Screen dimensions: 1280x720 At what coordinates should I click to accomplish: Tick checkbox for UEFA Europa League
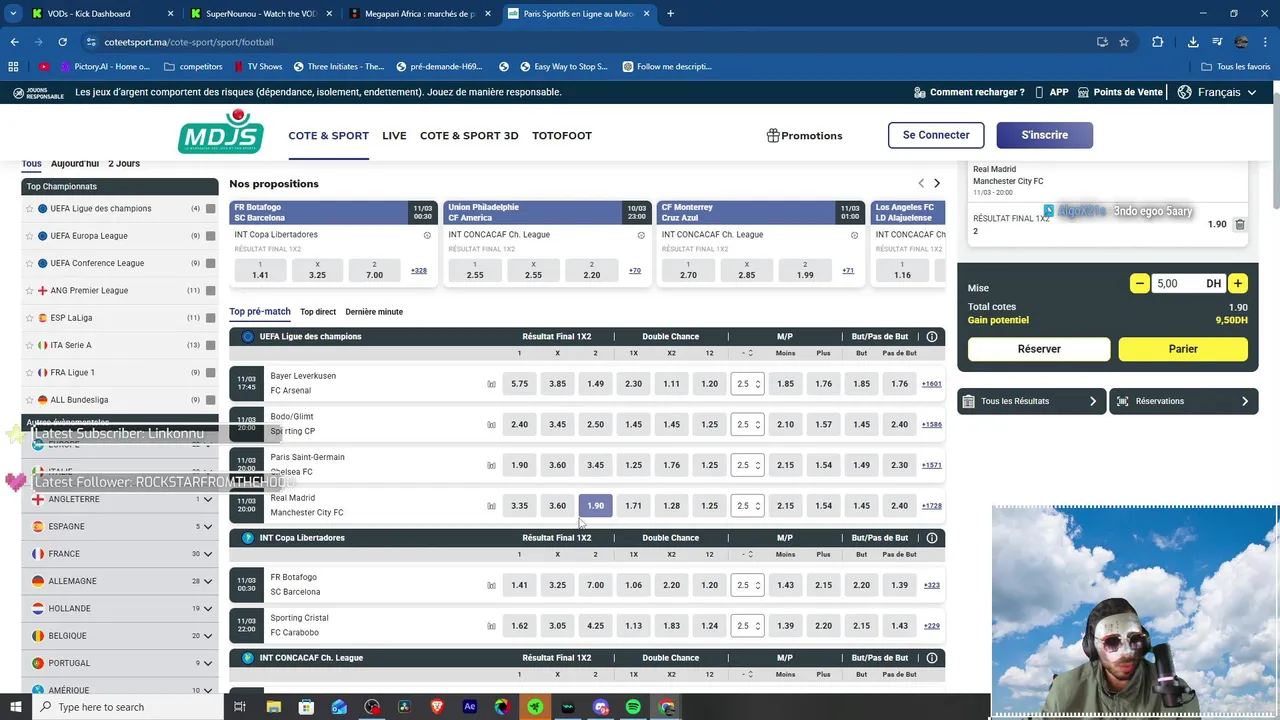211,236
